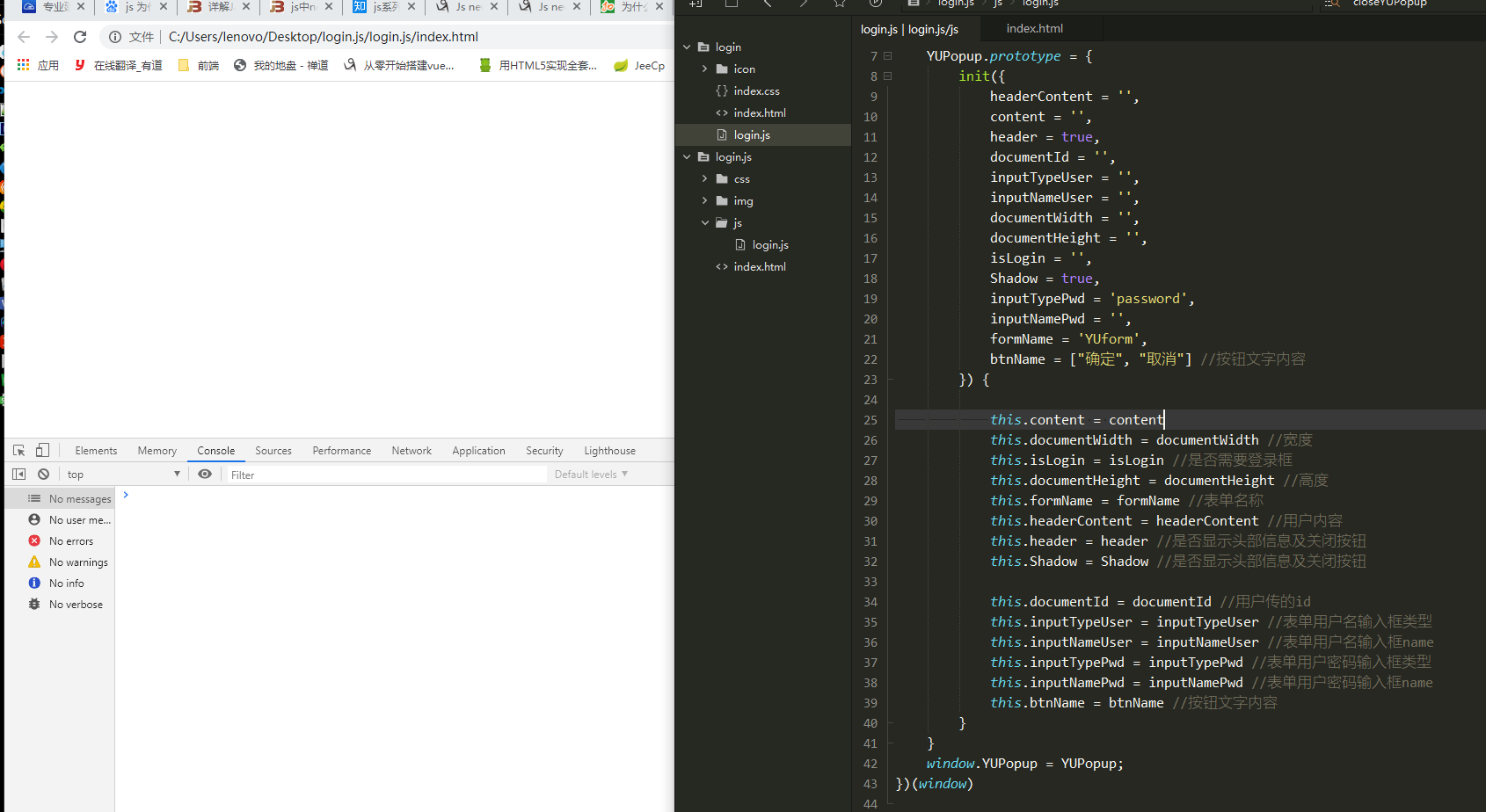Select the 'No verbose' filter row
Image resolution: width=1486 pixels, height=812 pixels.
point(60,604)
